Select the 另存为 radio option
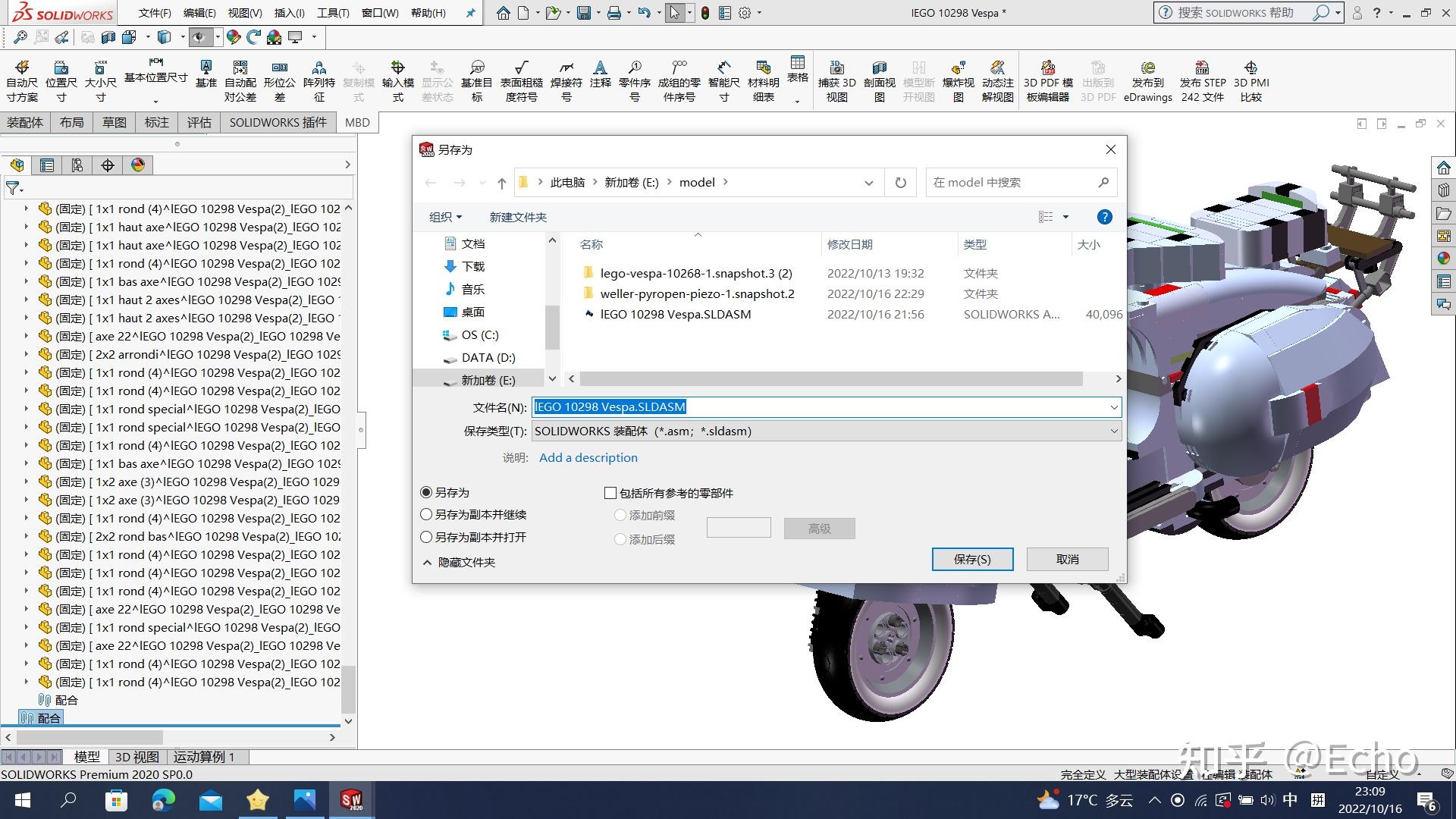The width and height of the screenshot is (1456, 819). pyautogui.click(x=426, y=492)
